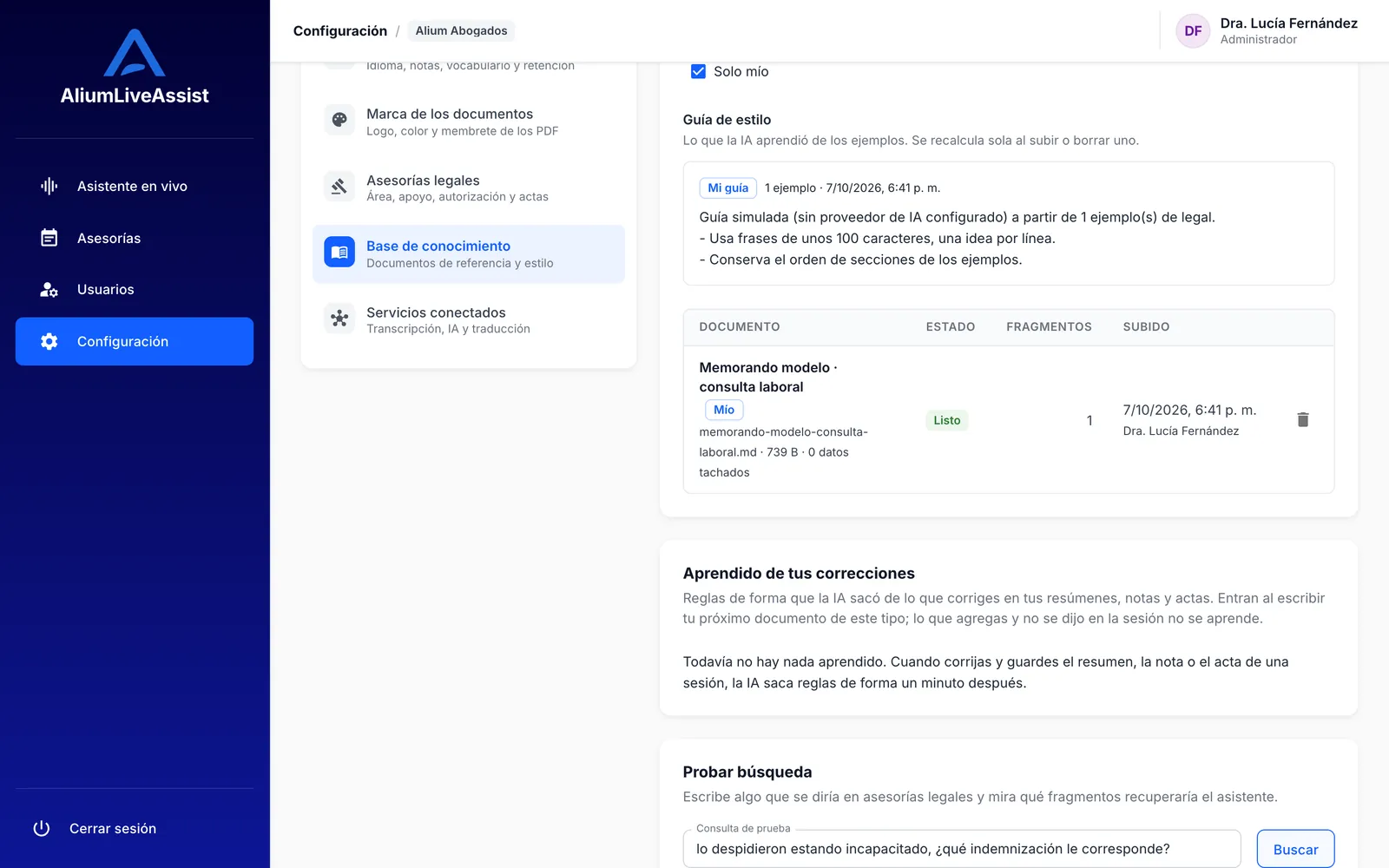Click the FRAGMENTOS column header
This screenshot has height=868, width=1389.
click(x=1049, y=327)
